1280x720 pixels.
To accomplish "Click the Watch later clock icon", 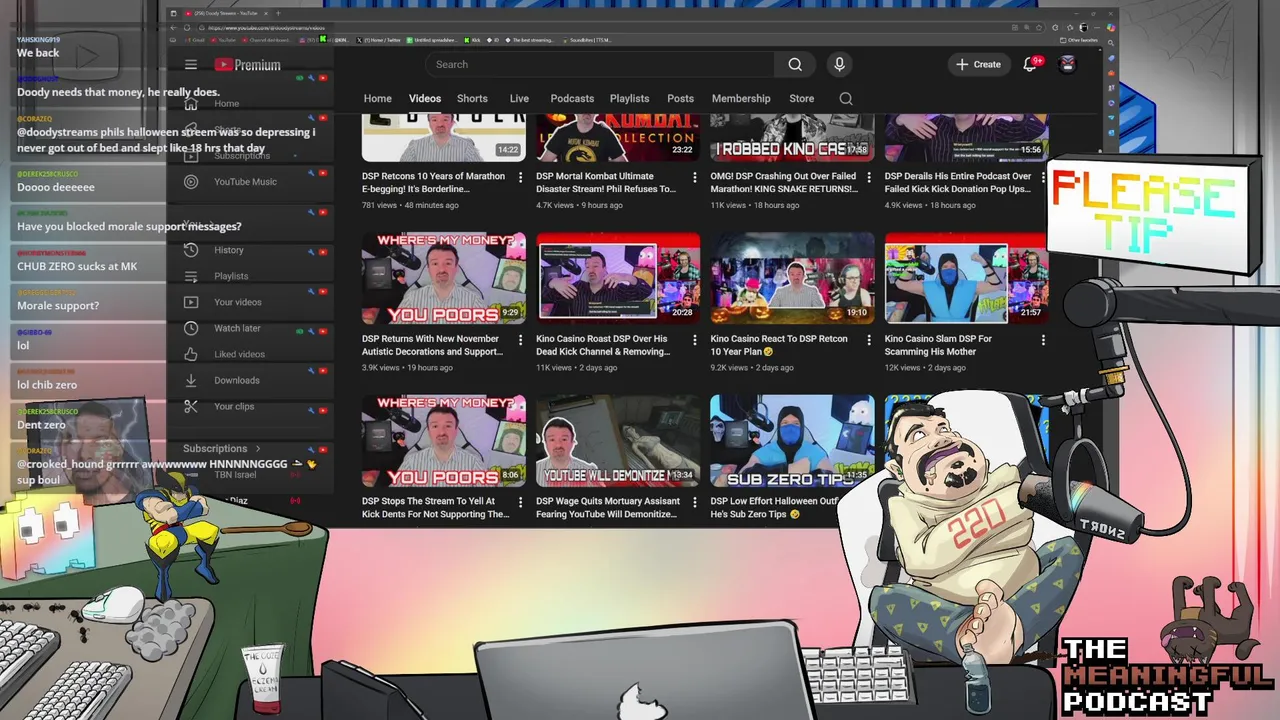I will click(191, 328).
